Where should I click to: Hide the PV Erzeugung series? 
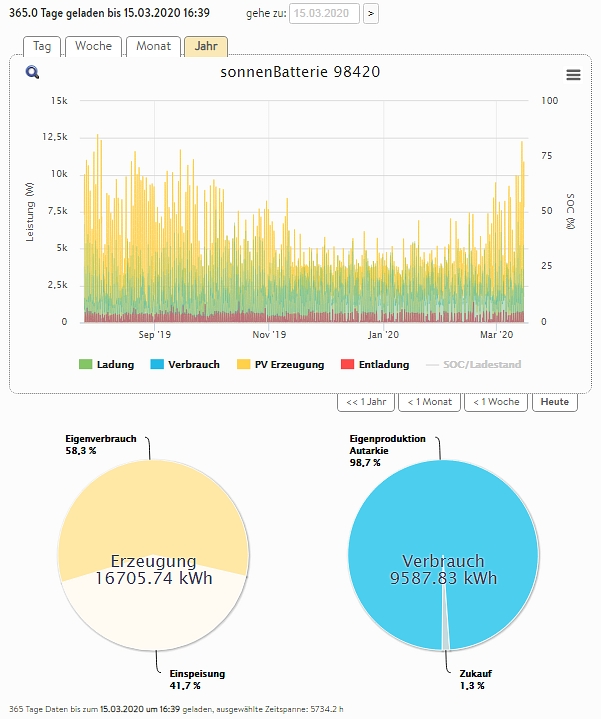tap(280, 365)
